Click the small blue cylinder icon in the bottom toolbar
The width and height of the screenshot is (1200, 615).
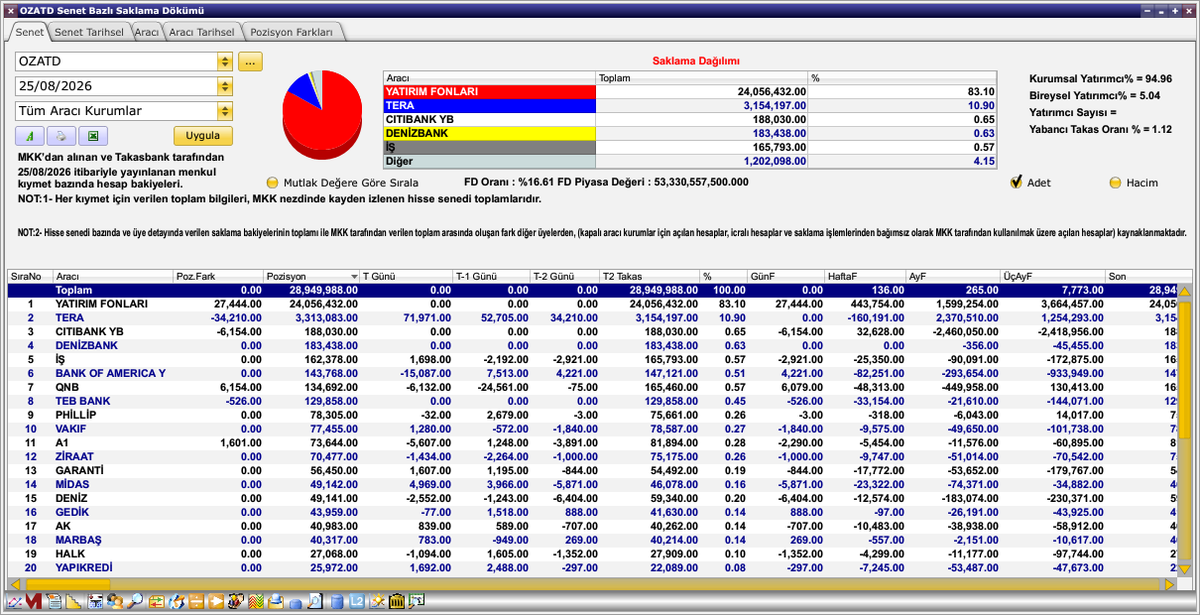[296, 603]
